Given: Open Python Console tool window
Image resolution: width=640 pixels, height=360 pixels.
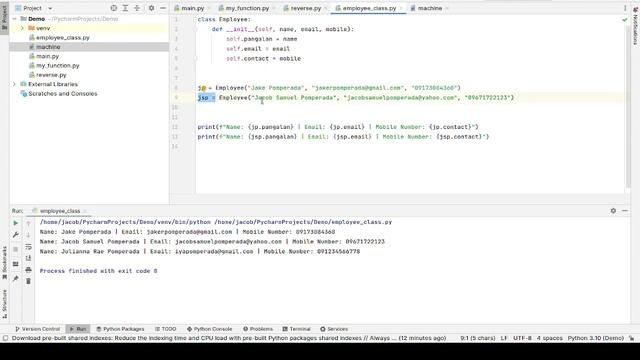Looking at the screenshot, I should tap(209, 329).
